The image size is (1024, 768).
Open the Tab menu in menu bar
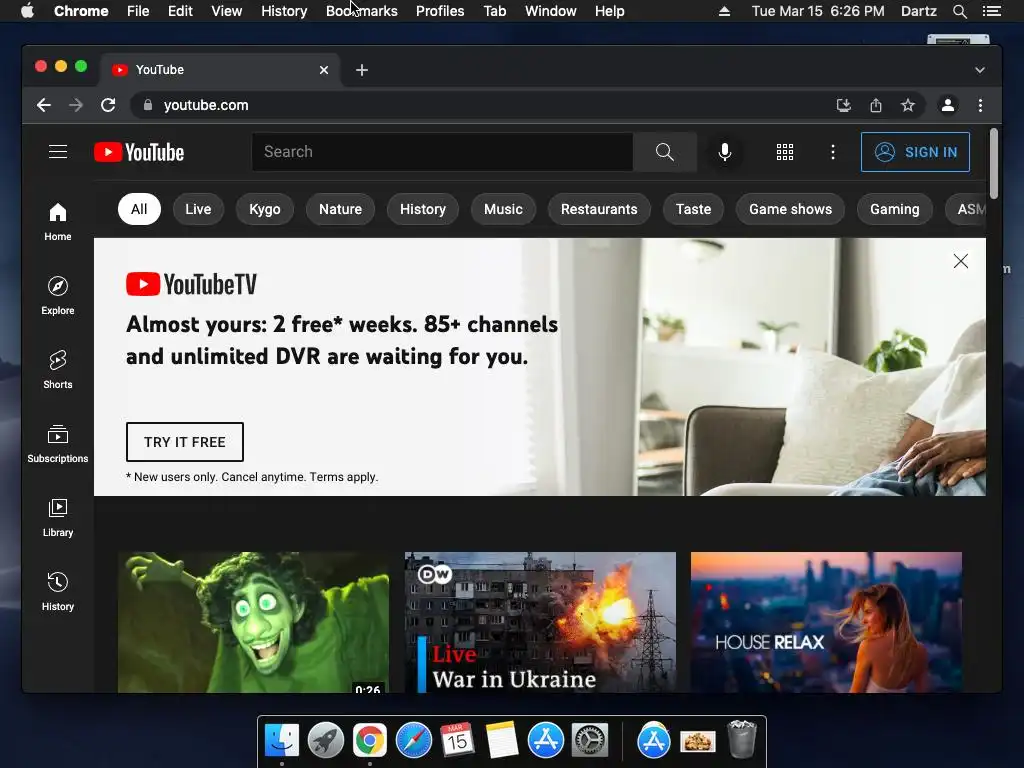click(x=494, y=11)
